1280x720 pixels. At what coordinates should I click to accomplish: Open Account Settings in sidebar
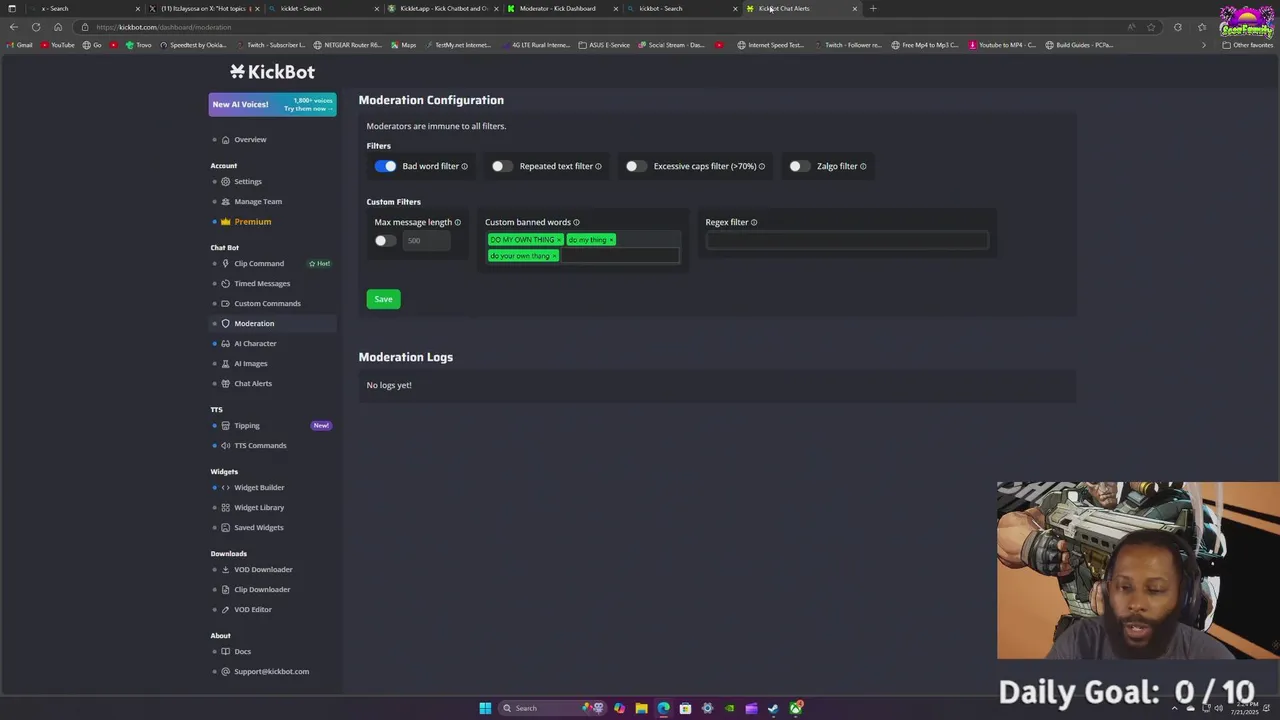(x=247, y=182)
